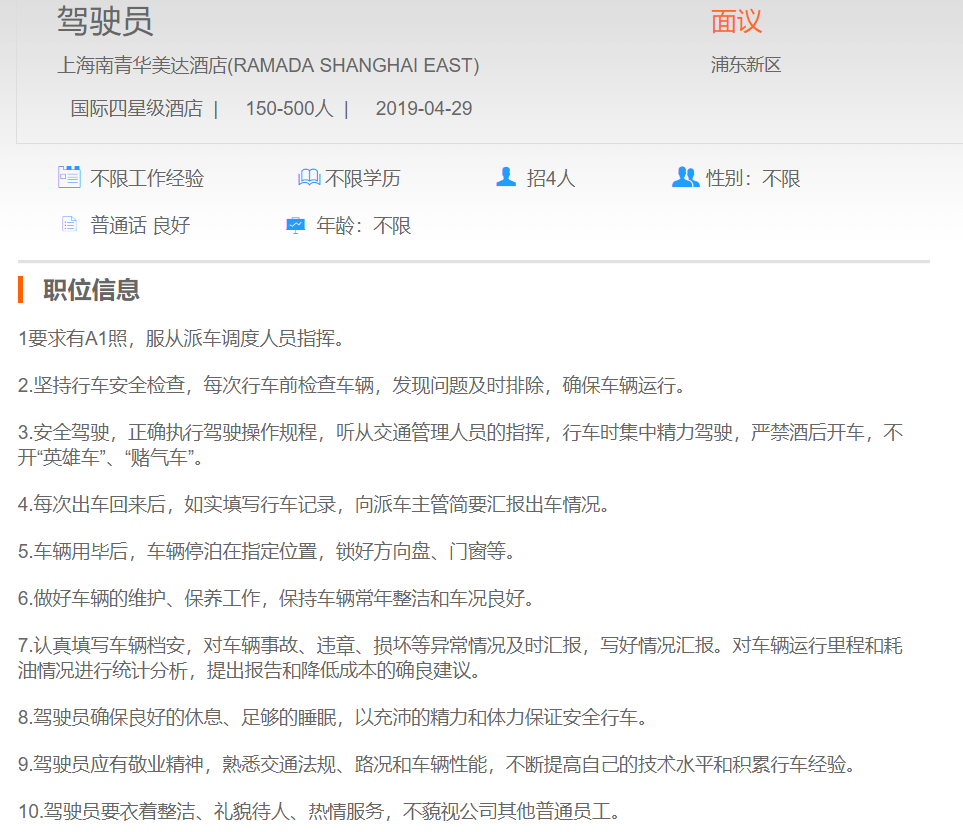Open the 上海南青华美达酒店 company link

268,66
